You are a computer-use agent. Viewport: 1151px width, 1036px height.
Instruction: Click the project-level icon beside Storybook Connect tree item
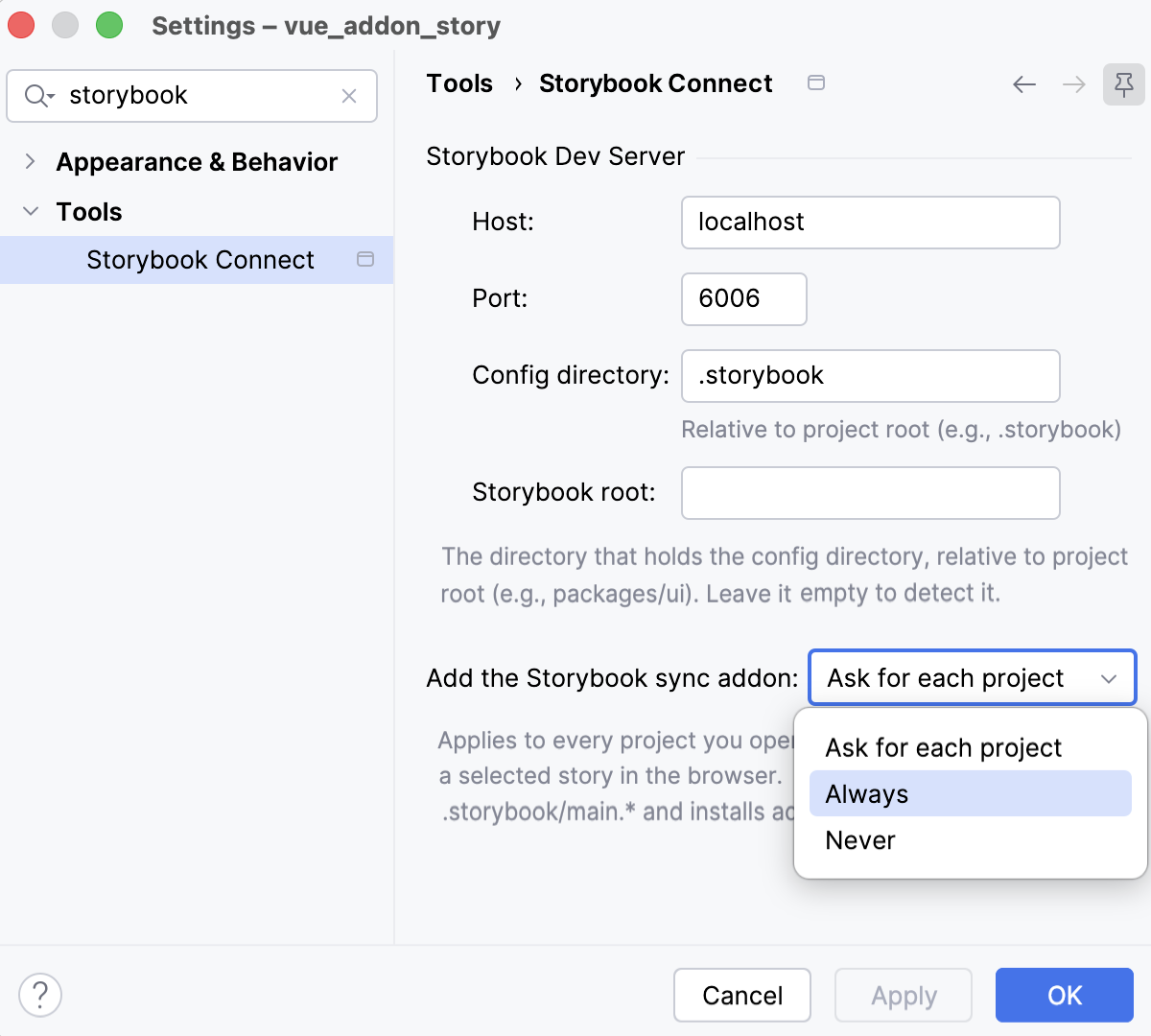tap(365, 259)
